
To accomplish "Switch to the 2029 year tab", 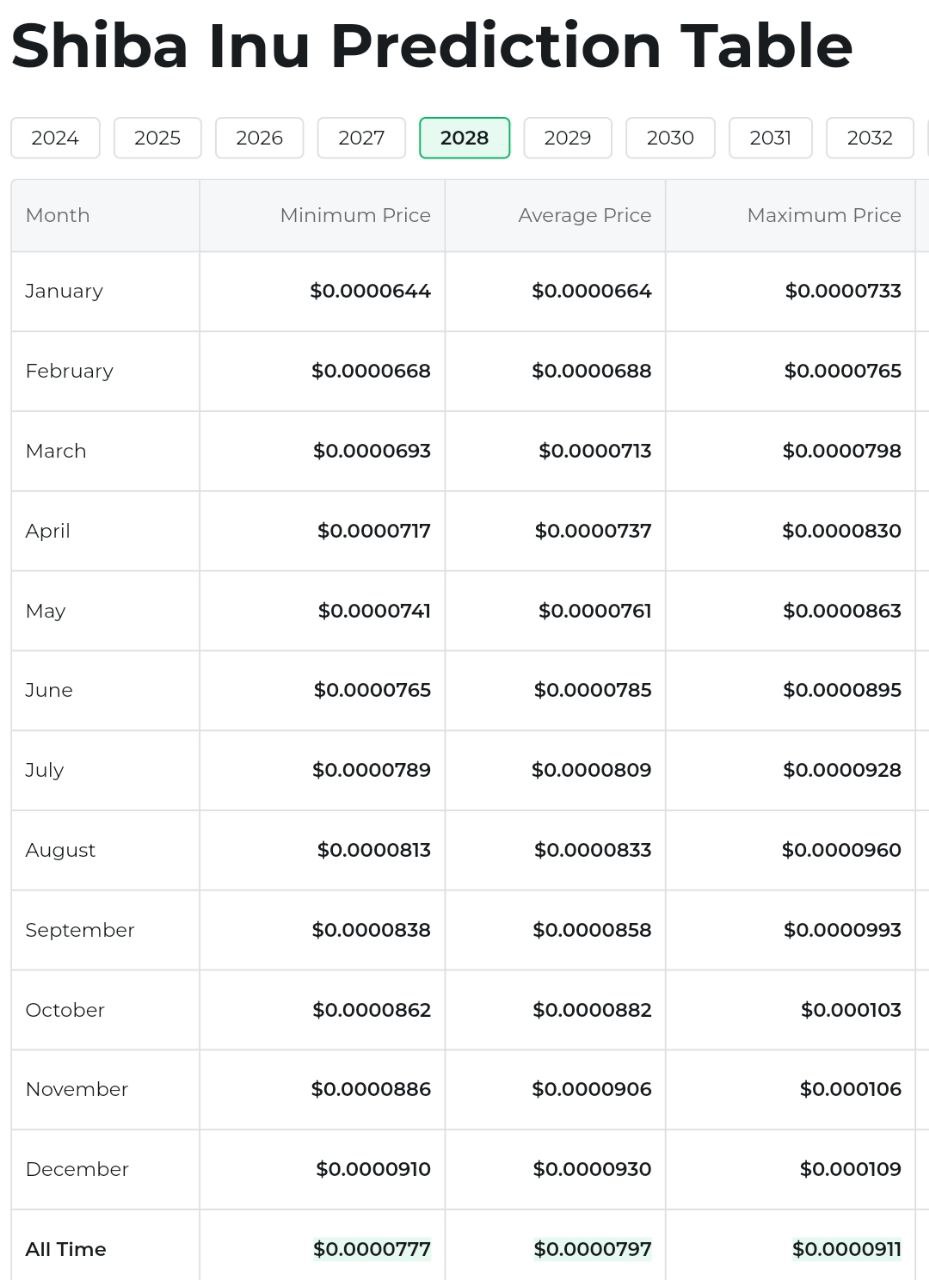I will [x=567, y=138].
